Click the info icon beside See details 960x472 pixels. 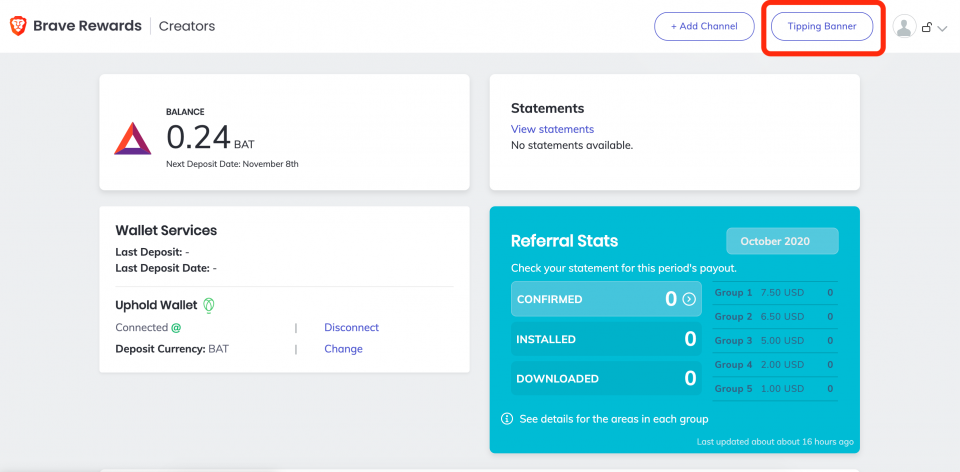[507, 419]
